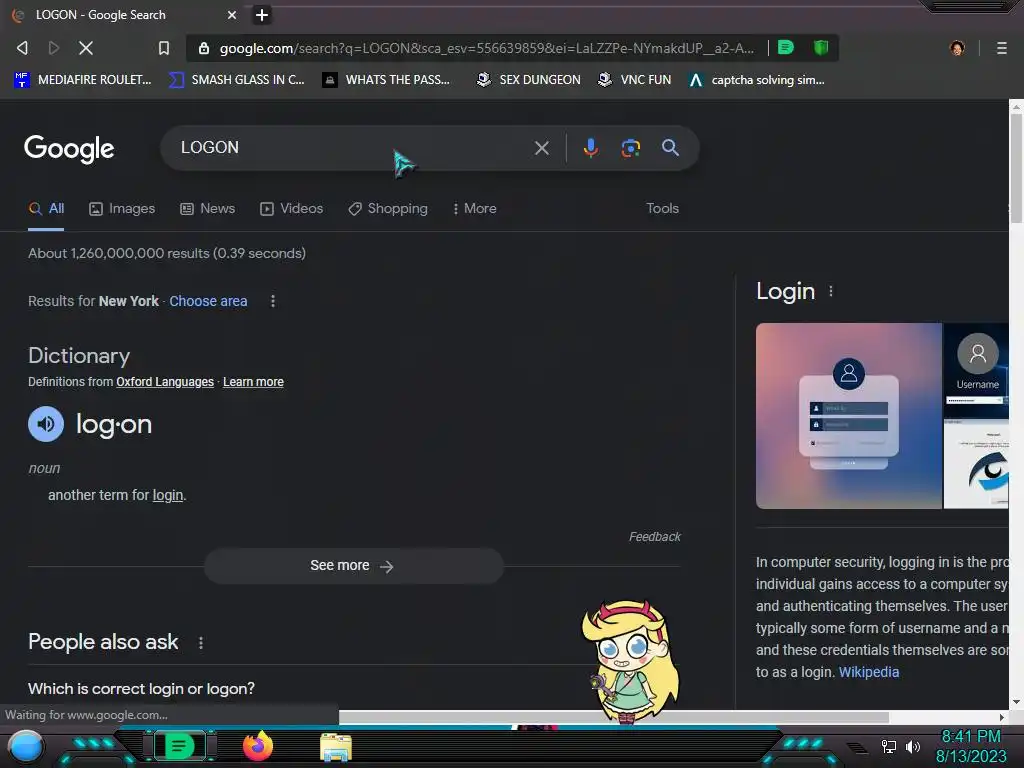Open the Oxford Languages link
Viewport: 1024px width, 768px height.
165,382
